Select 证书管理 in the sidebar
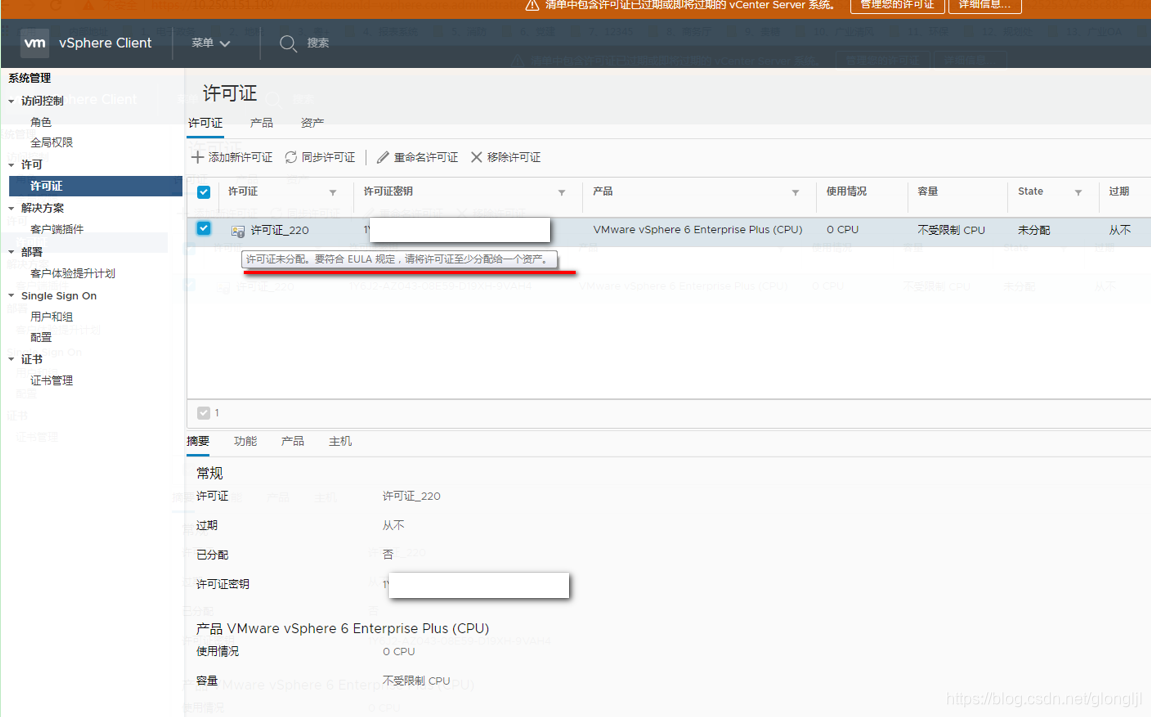The width and height of the screenshot is (1151, 717). (x=51, y=380)
